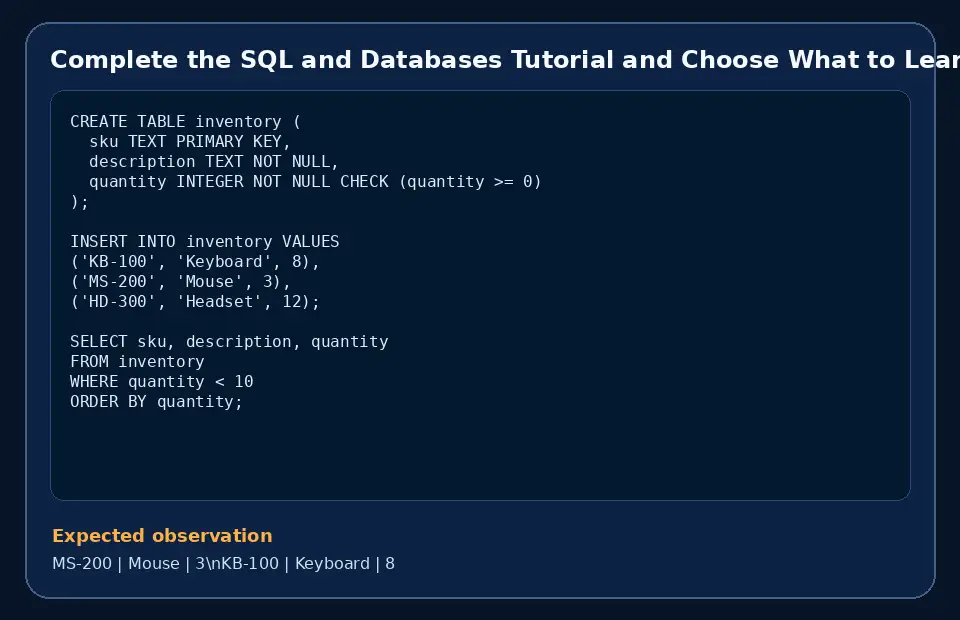960x620 pixels.
Task: Click the closing ');' line of CREATE TABLE
Action: [x=80, y=201]
